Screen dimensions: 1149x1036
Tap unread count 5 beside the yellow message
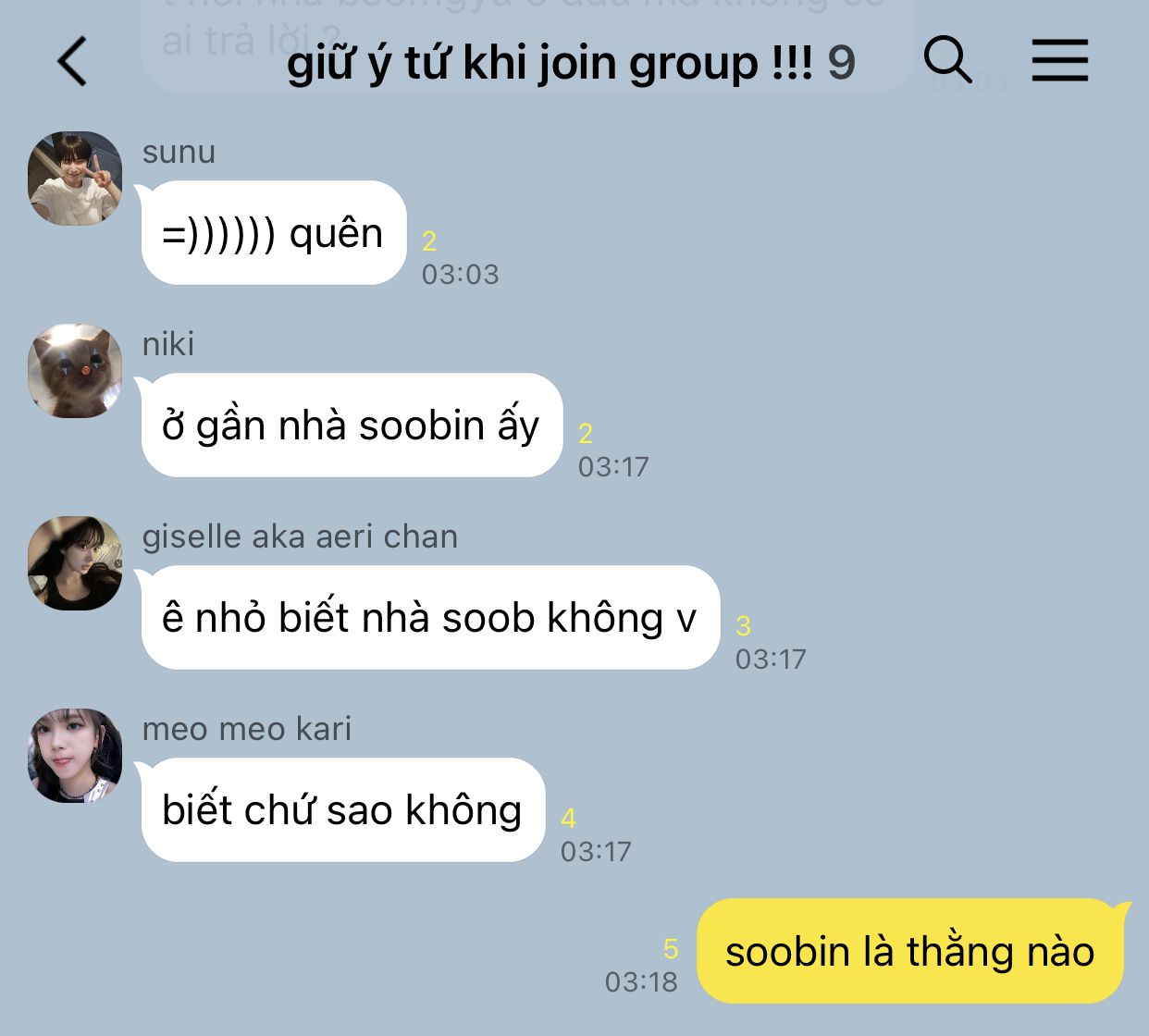(x=671, y=948)
